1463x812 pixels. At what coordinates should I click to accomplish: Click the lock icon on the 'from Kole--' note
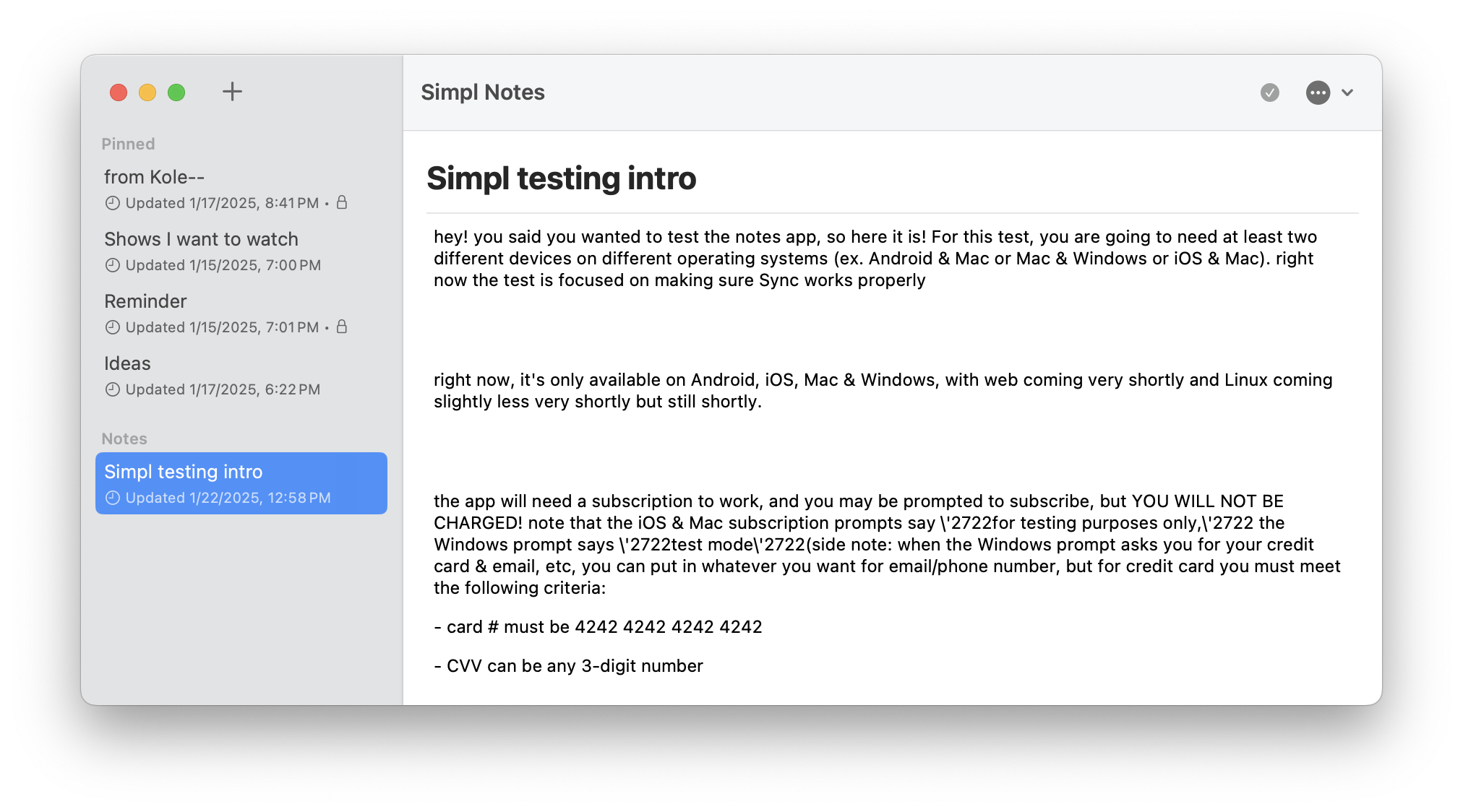[342, 203]
